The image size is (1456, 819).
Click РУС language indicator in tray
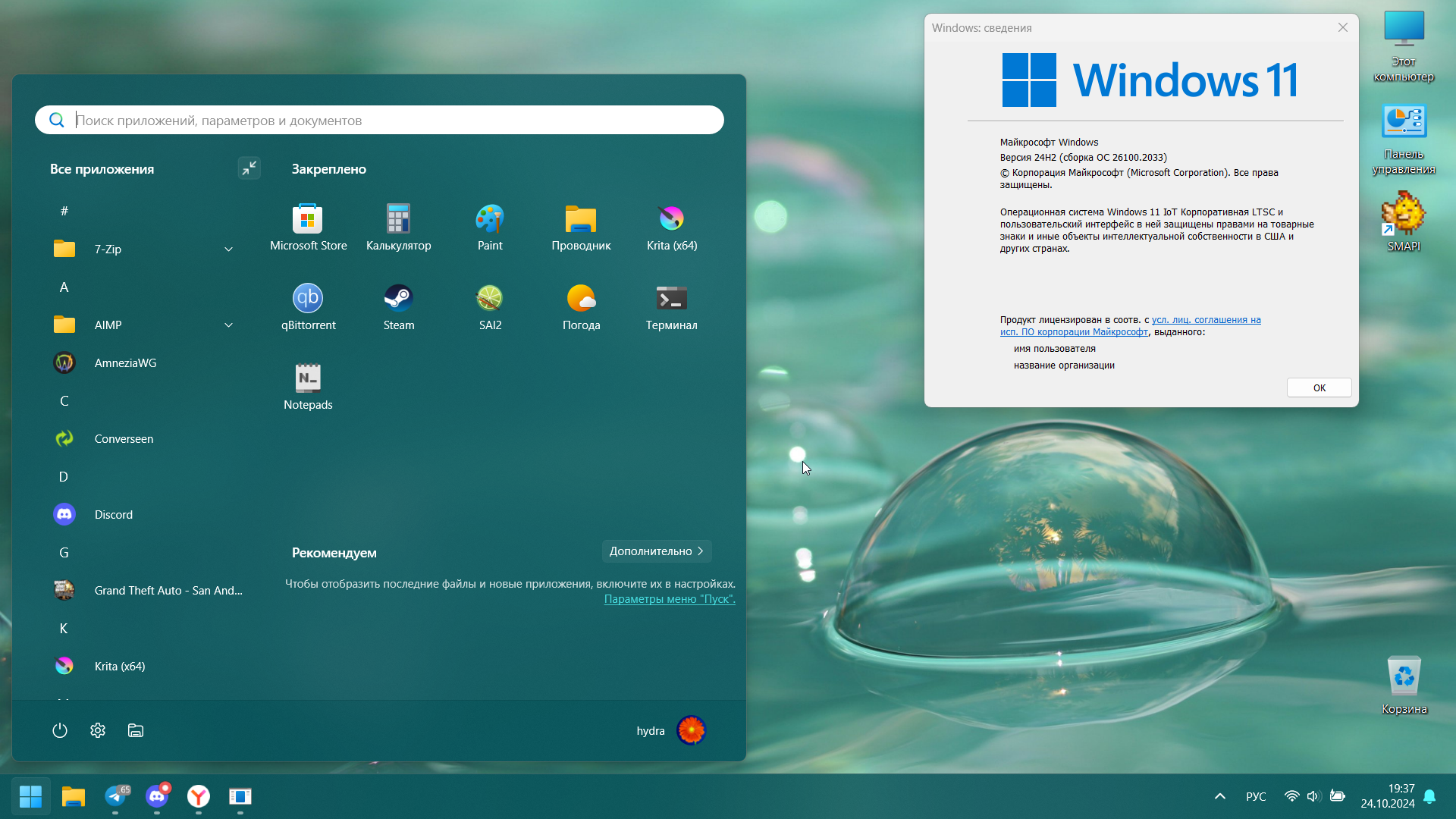pos(1256,796)
